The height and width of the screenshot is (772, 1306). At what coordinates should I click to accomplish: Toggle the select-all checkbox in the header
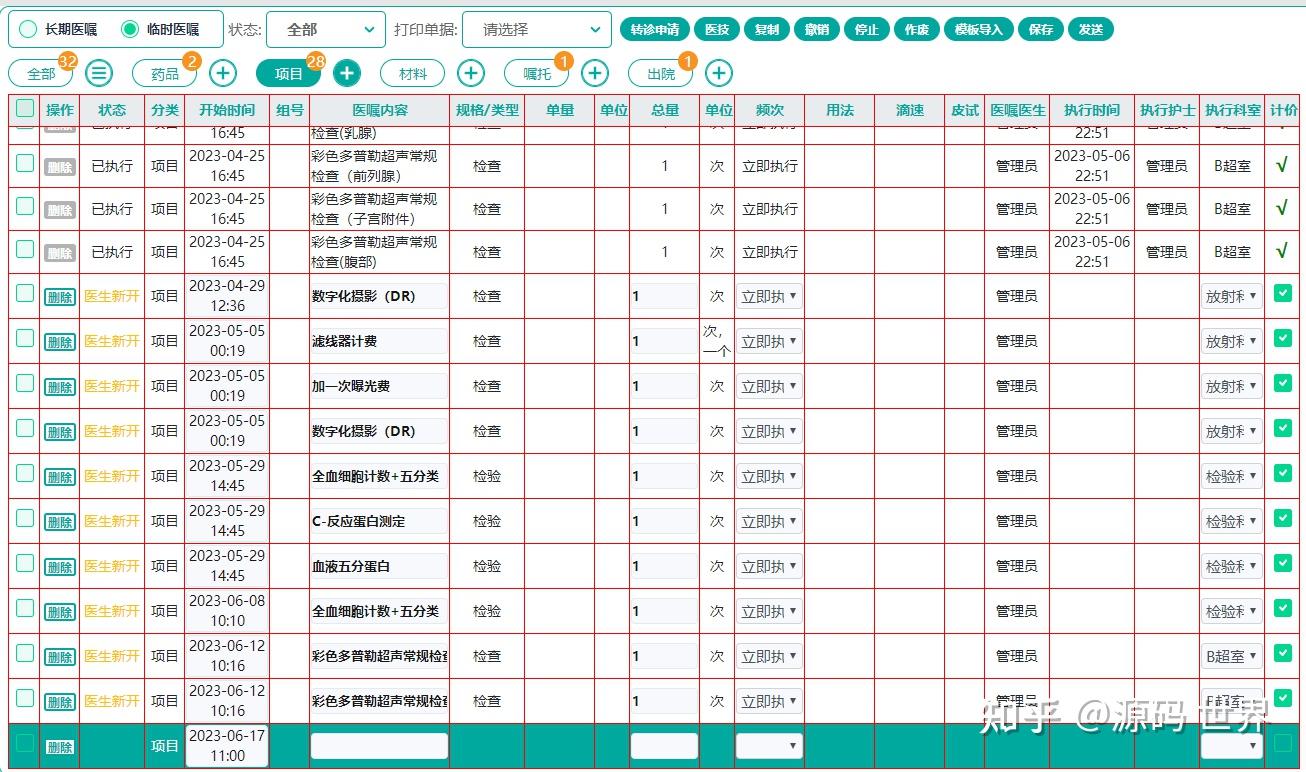24,110
